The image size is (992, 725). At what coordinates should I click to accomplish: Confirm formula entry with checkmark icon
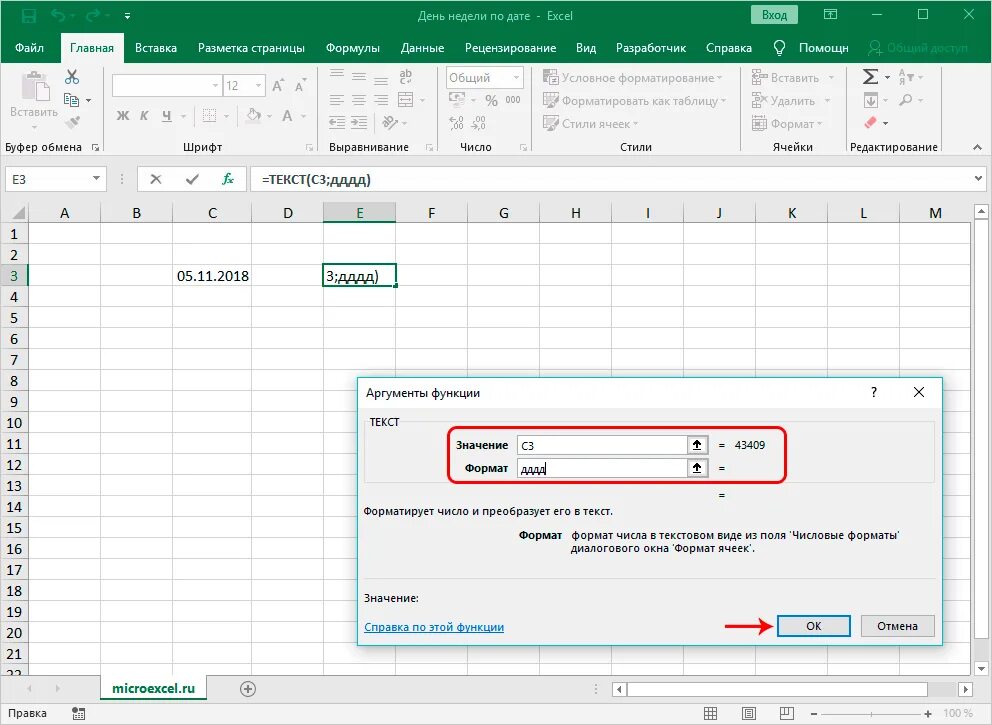pos(192,180)
